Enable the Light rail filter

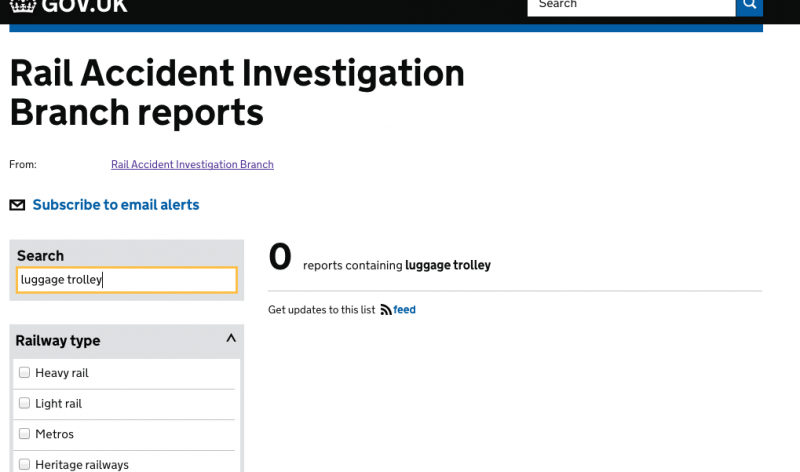(x=24, y=403)
